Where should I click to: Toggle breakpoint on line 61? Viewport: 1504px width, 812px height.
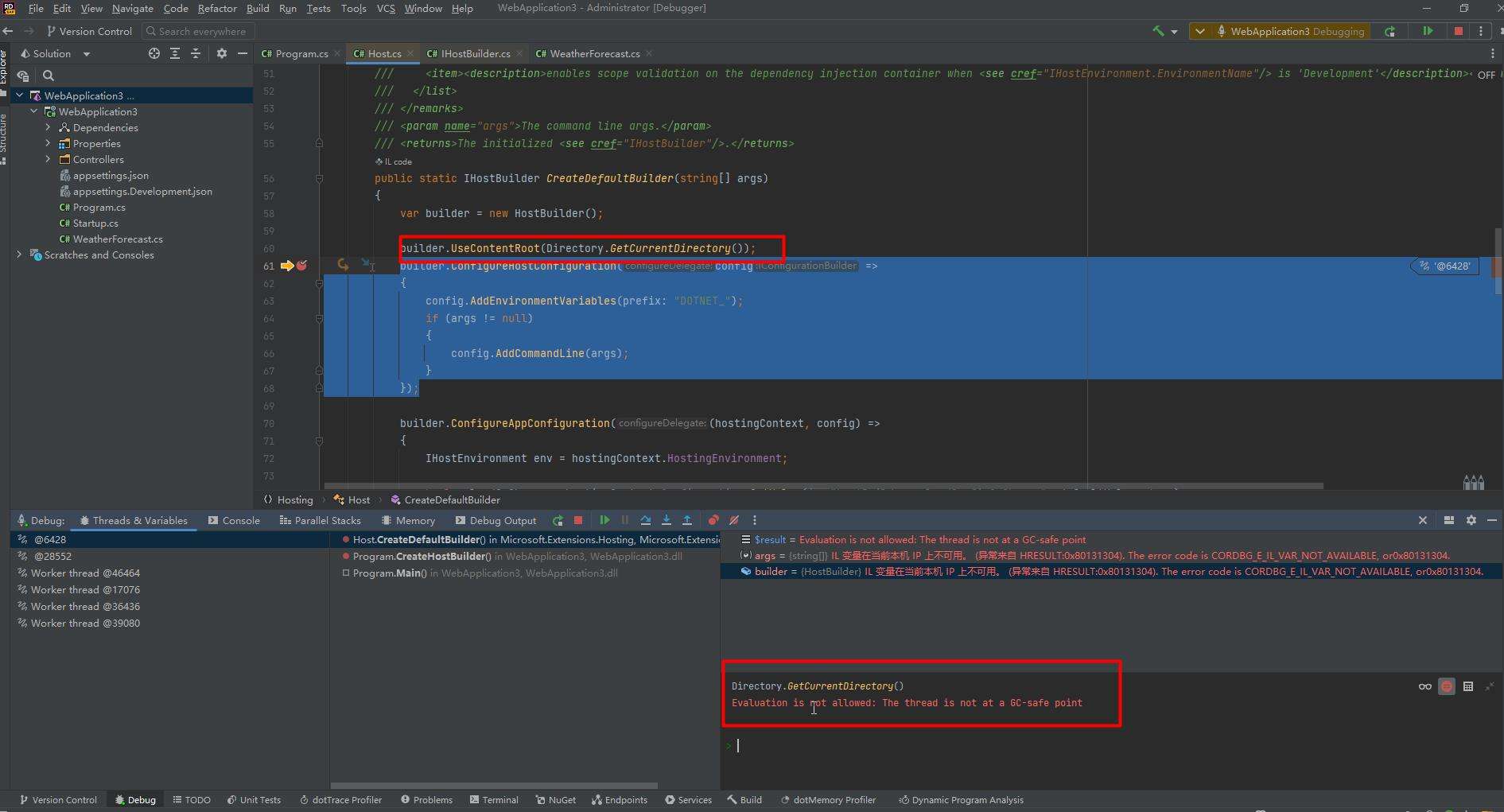302,266
